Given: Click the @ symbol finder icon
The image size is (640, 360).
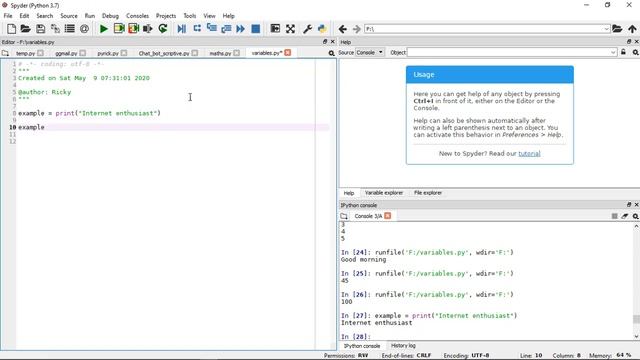Looking at the screenshot, I should (84, 29).
